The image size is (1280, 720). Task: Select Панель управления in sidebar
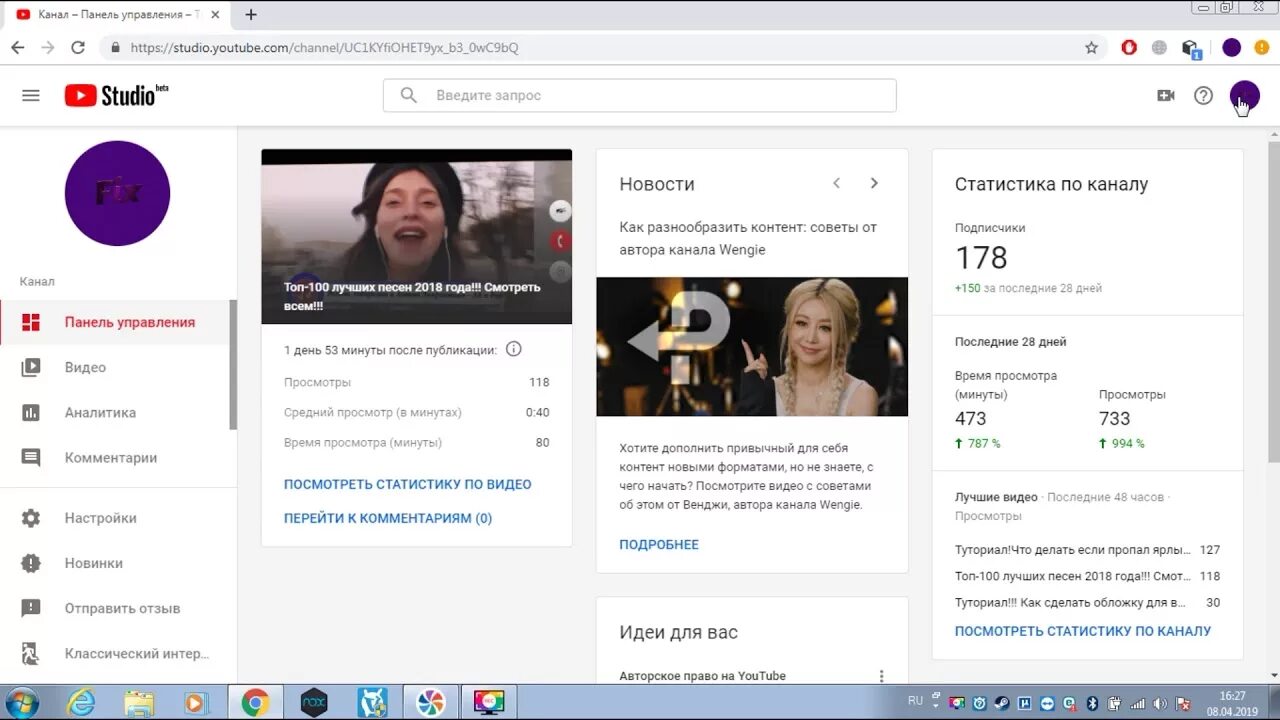115,322
